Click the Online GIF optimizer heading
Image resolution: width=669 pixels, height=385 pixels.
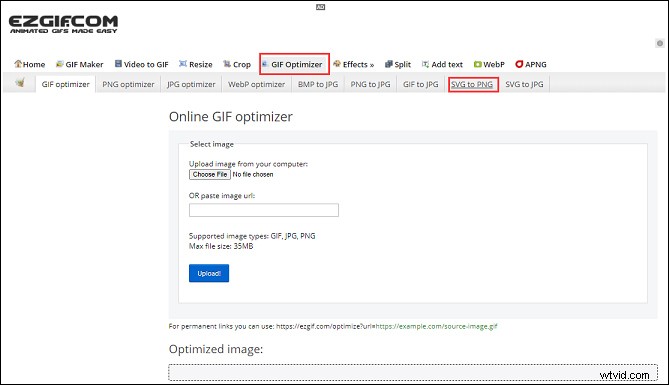click(231, 117)
